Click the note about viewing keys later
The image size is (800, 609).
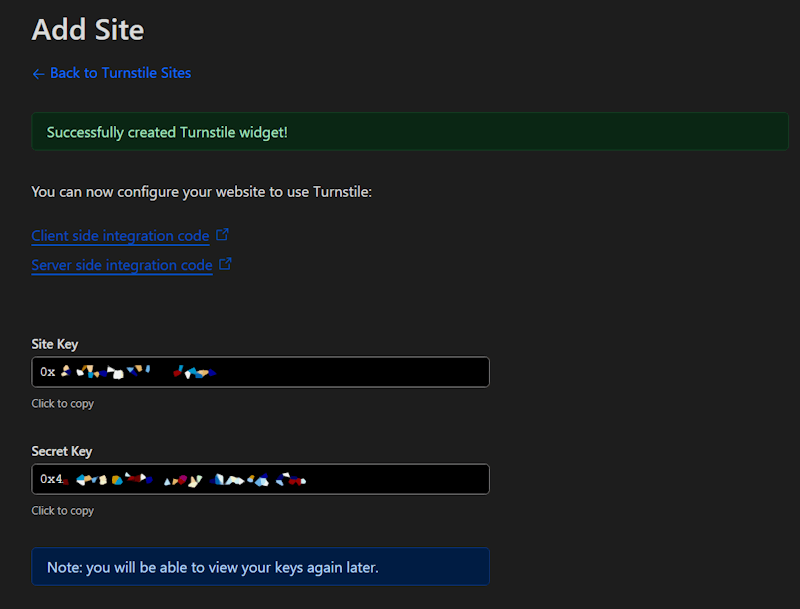260,566
